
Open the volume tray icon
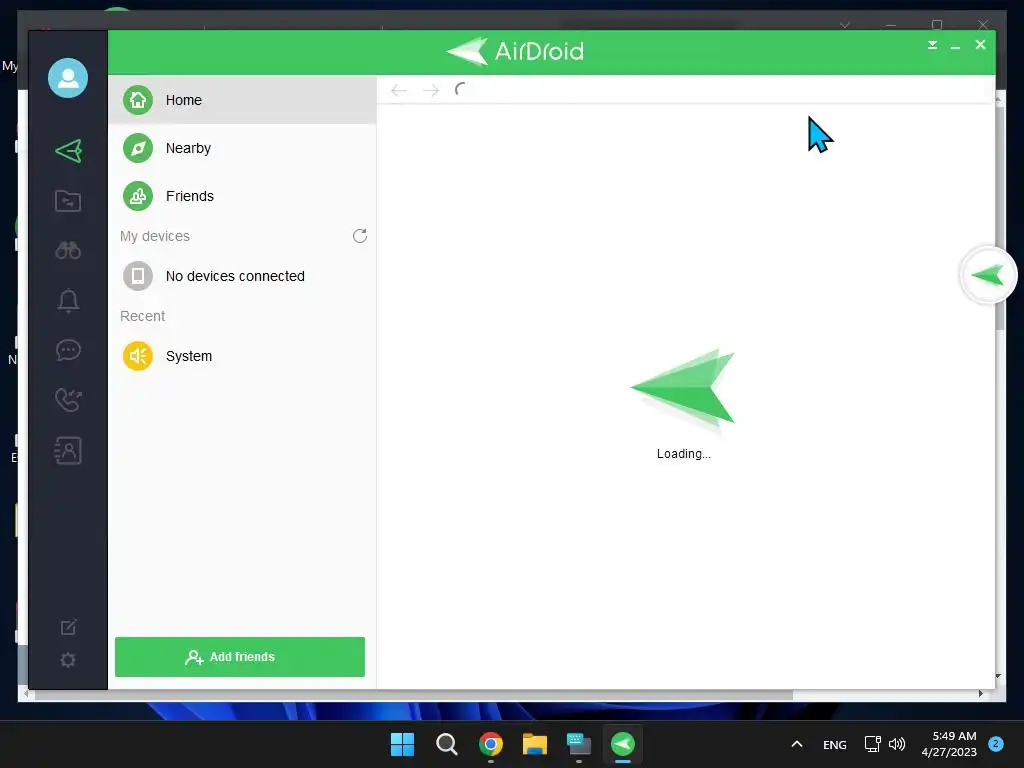[897, 744]
